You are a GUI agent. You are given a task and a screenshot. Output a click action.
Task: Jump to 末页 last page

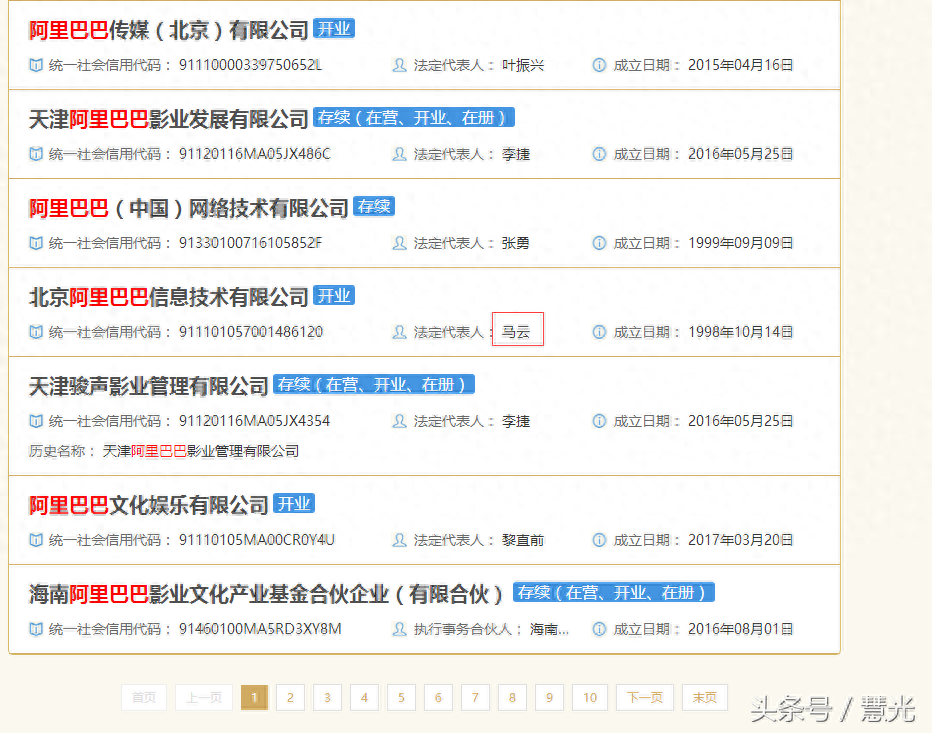click(705, 697)
